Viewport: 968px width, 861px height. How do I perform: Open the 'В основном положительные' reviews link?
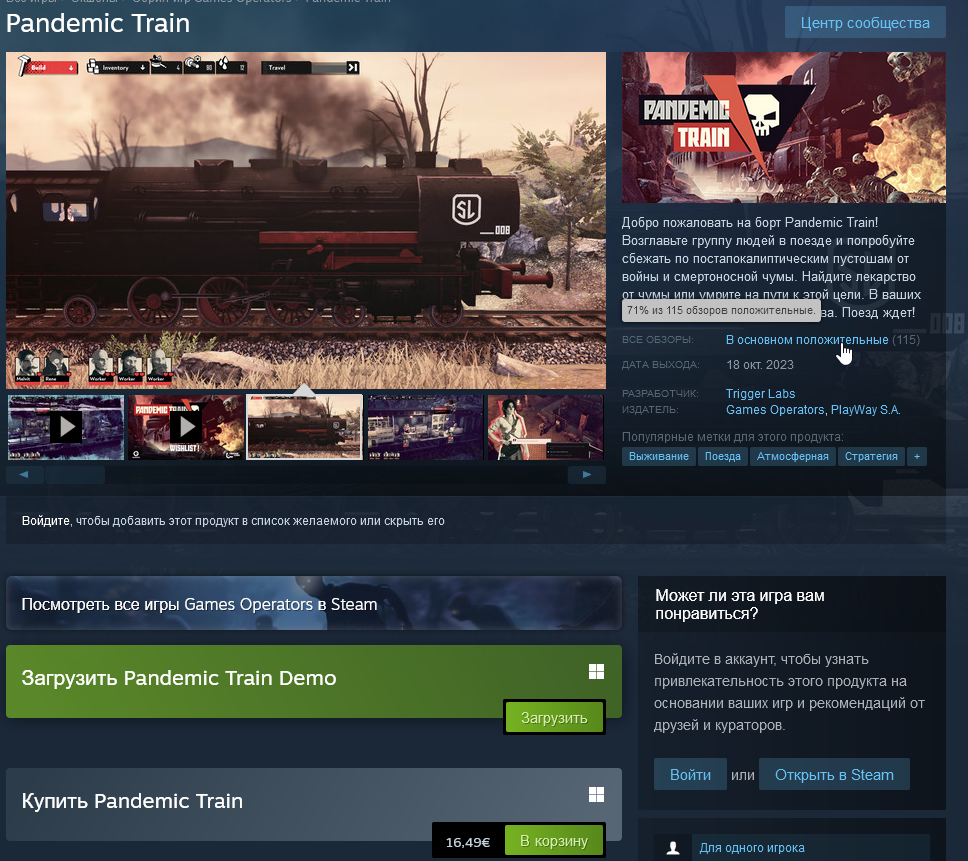(807, 339)
